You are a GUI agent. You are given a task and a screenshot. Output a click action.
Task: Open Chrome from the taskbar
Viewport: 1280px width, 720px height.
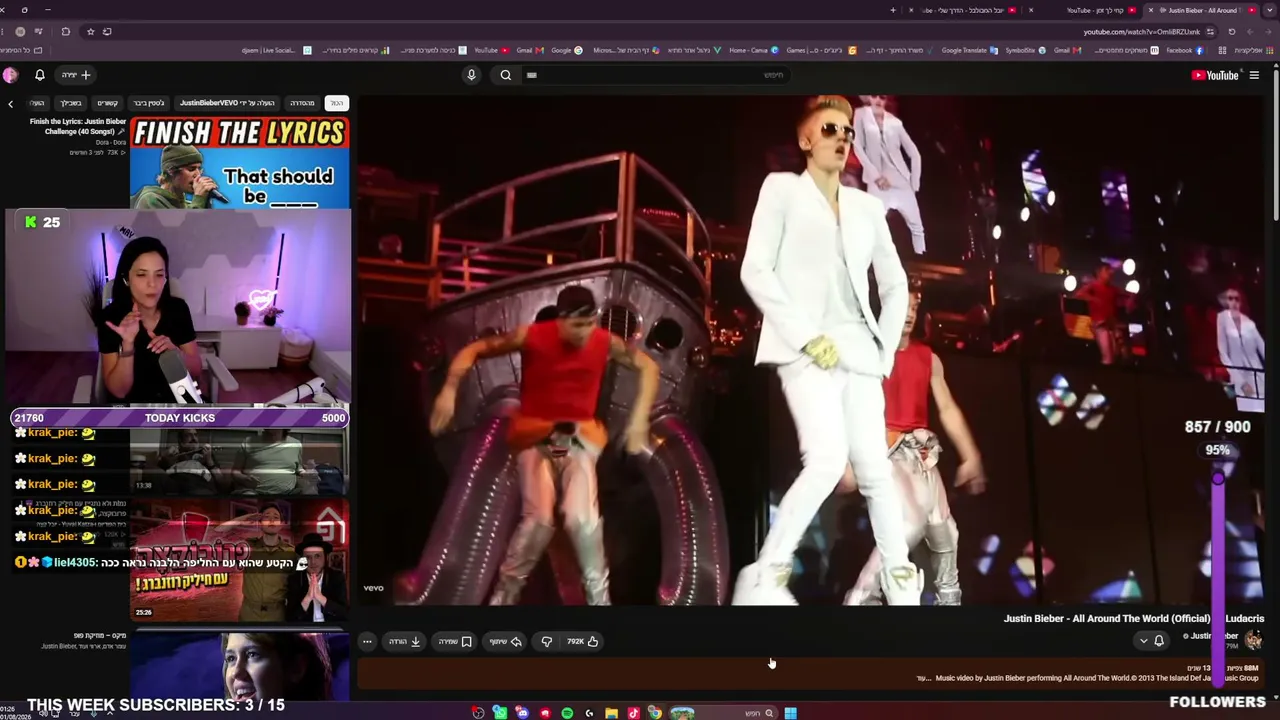point(655,713)
